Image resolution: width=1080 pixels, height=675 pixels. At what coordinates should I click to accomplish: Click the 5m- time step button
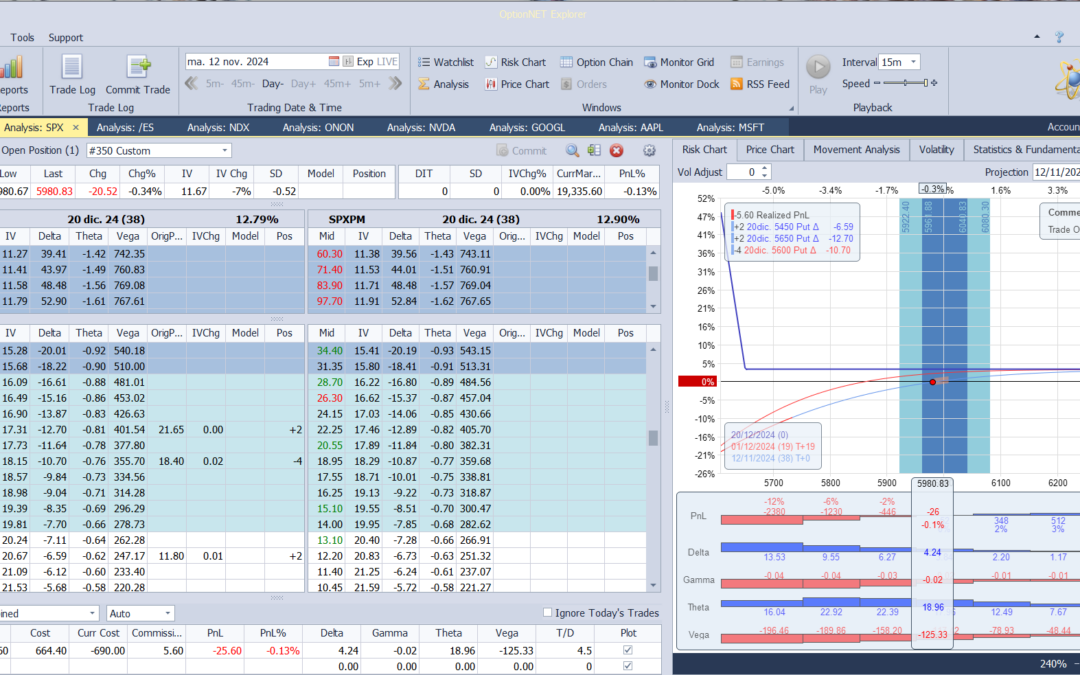(214, 83)
